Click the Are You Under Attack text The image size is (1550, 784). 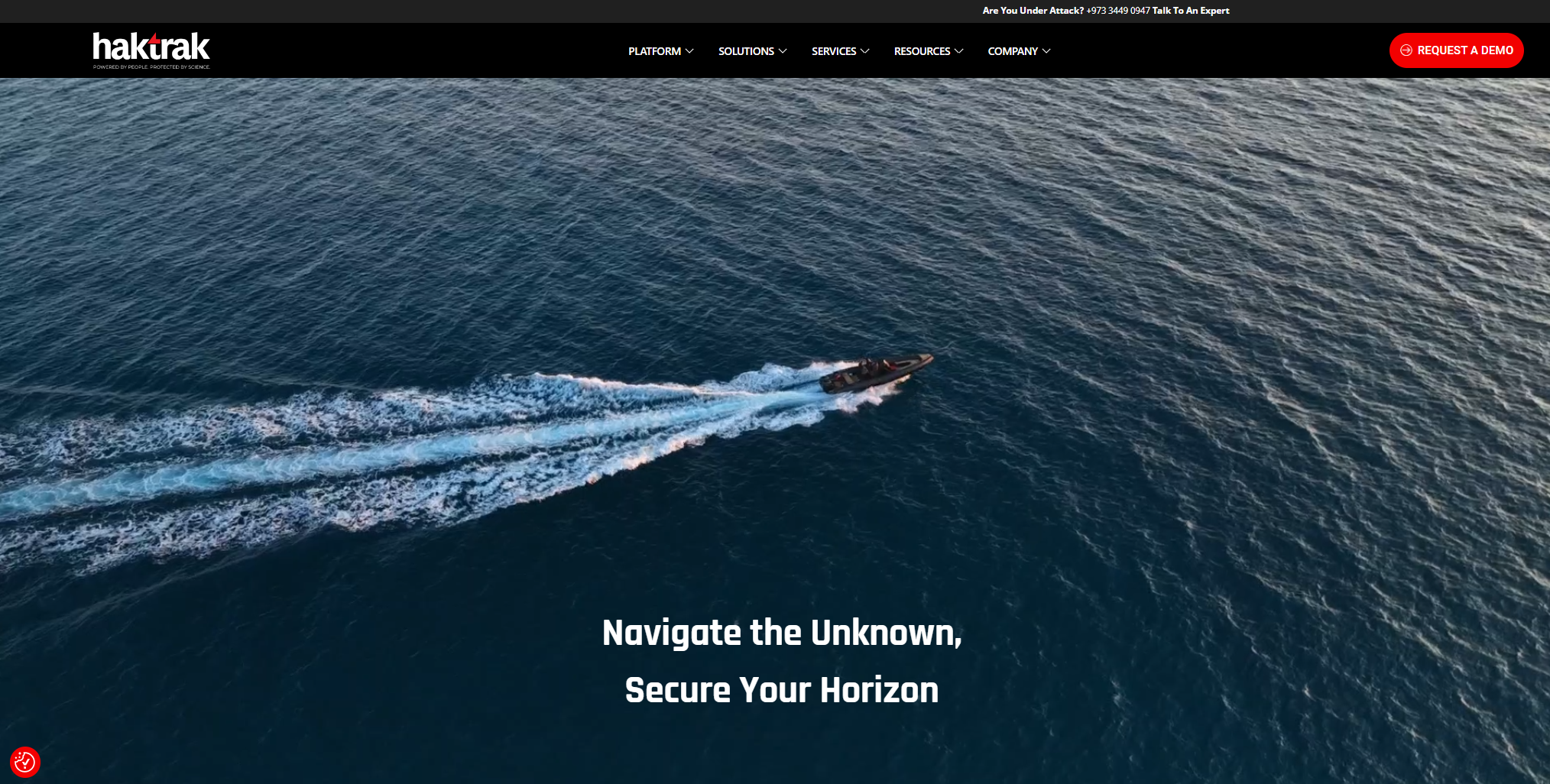[x=1032, y=11]
